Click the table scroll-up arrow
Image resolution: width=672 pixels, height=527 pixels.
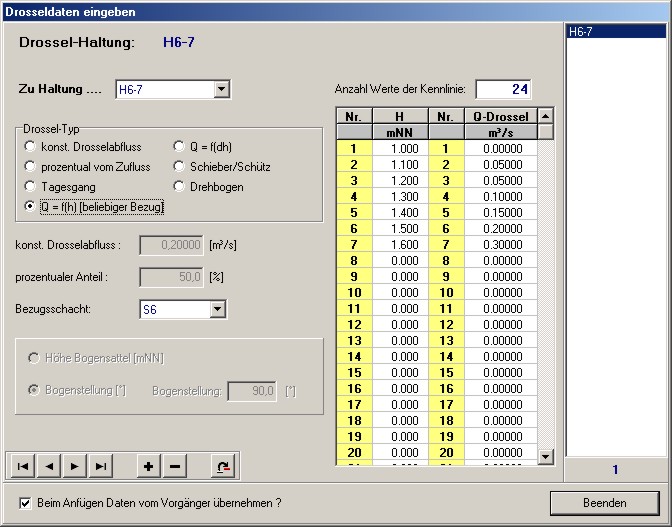click(x=545, y=116)
